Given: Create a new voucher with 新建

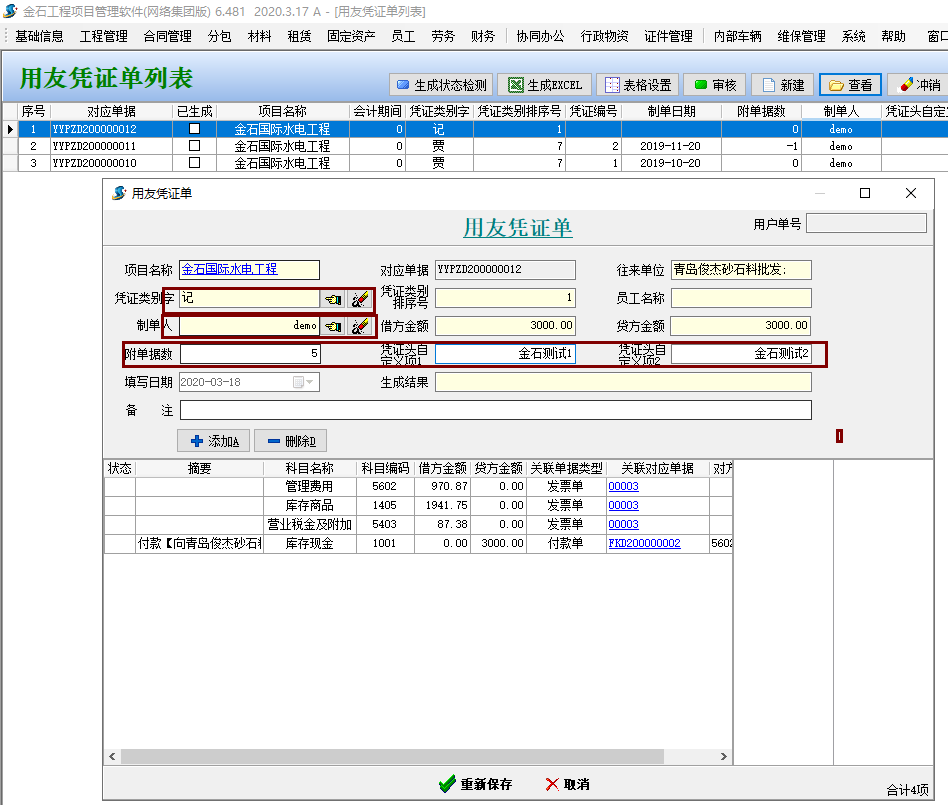Looking at the screenshot, I should [782, 85].
